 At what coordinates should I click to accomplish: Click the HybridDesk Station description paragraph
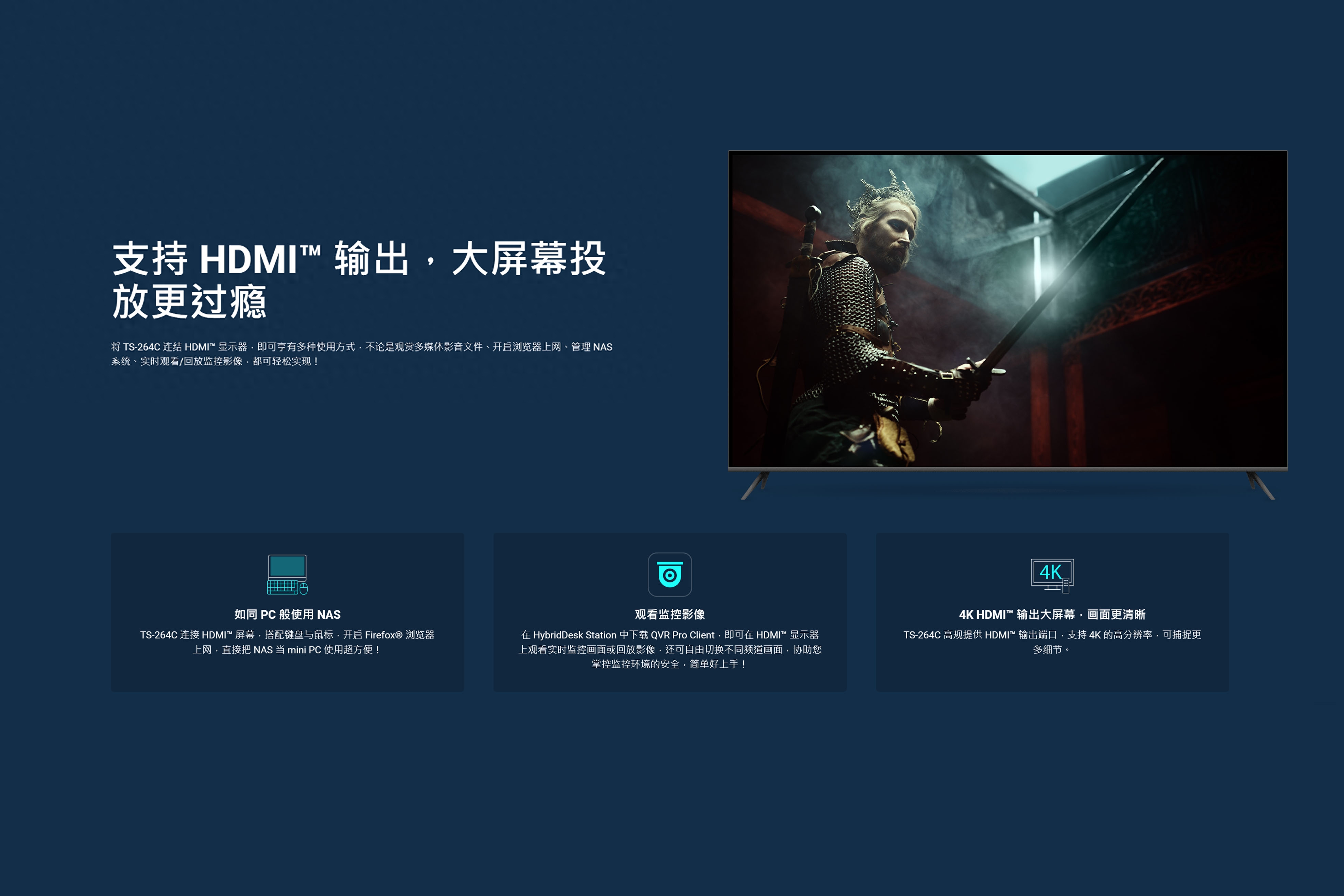tap(670, 649)
